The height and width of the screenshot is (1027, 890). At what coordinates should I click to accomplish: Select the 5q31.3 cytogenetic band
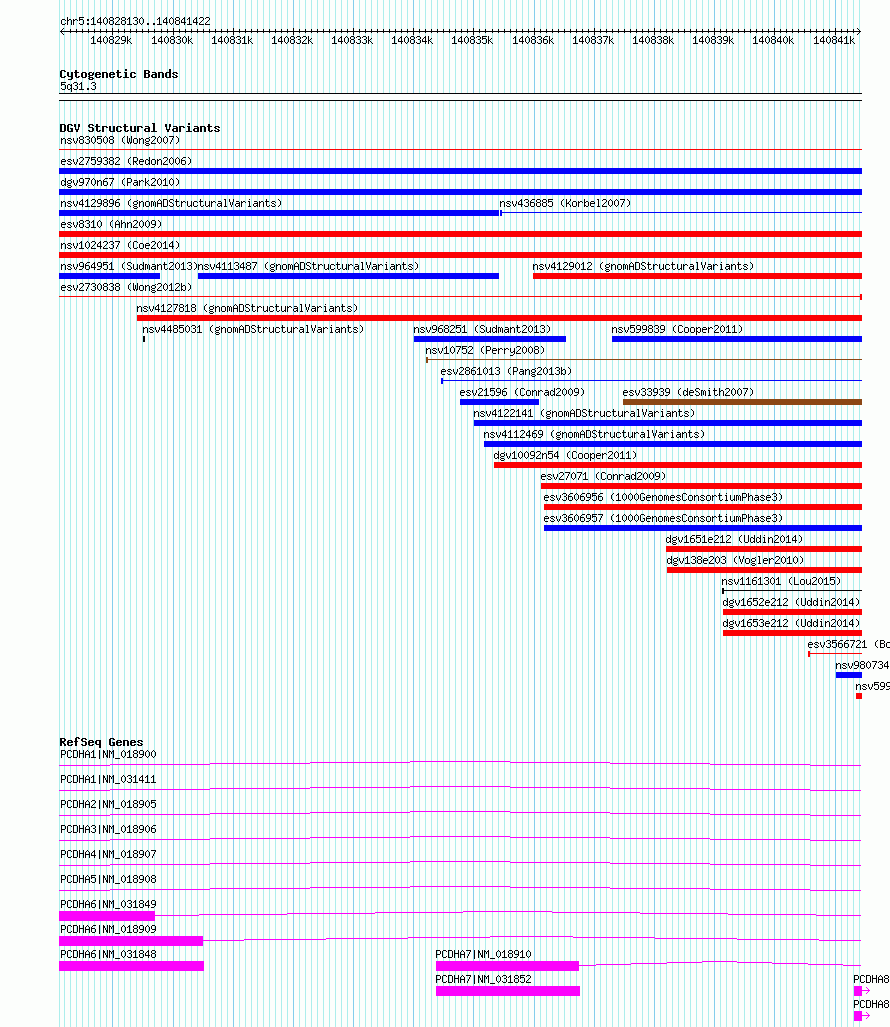[460, 97]
